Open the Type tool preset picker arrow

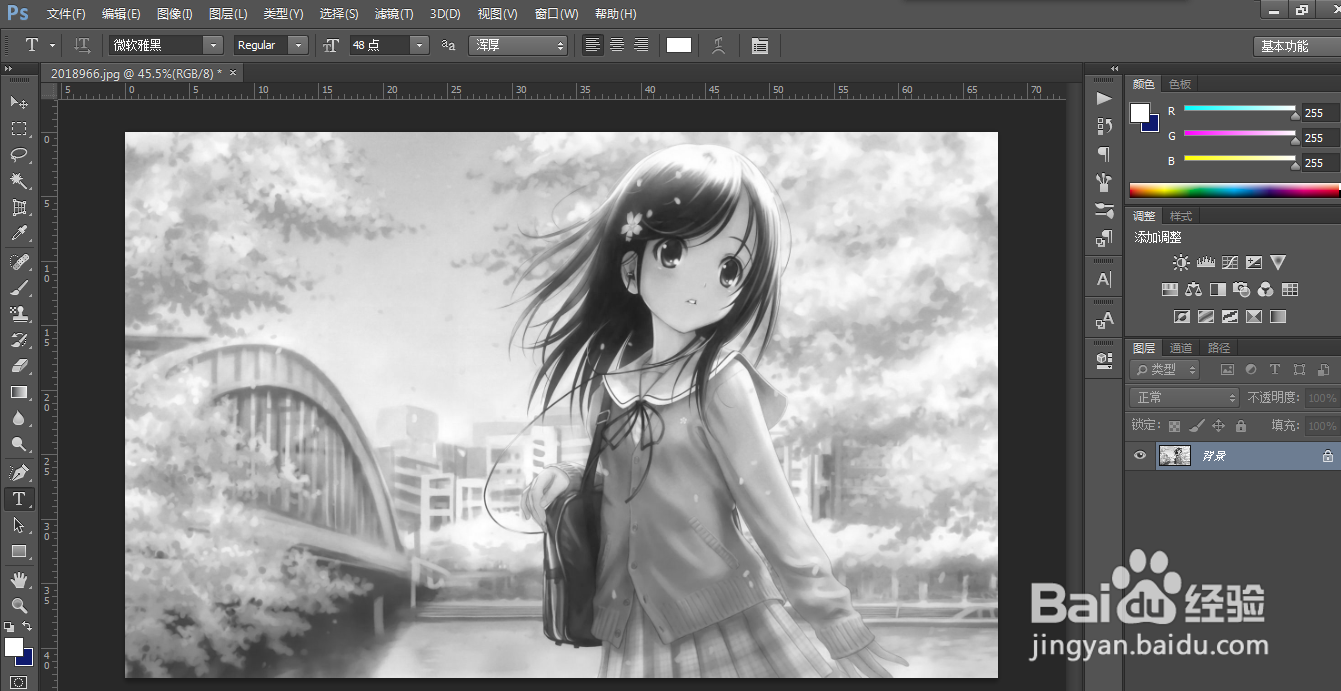click(x=52, y=45)
